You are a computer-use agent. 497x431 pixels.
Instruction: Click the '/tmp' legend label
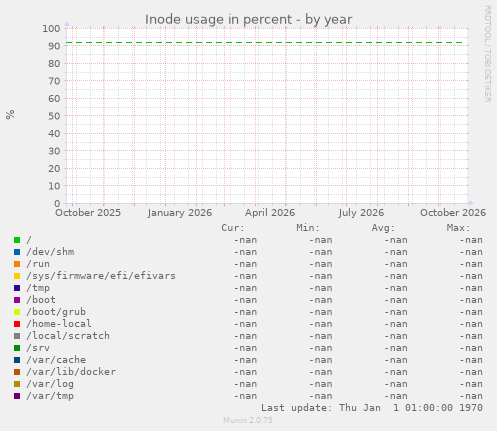[x=38, y=288]
